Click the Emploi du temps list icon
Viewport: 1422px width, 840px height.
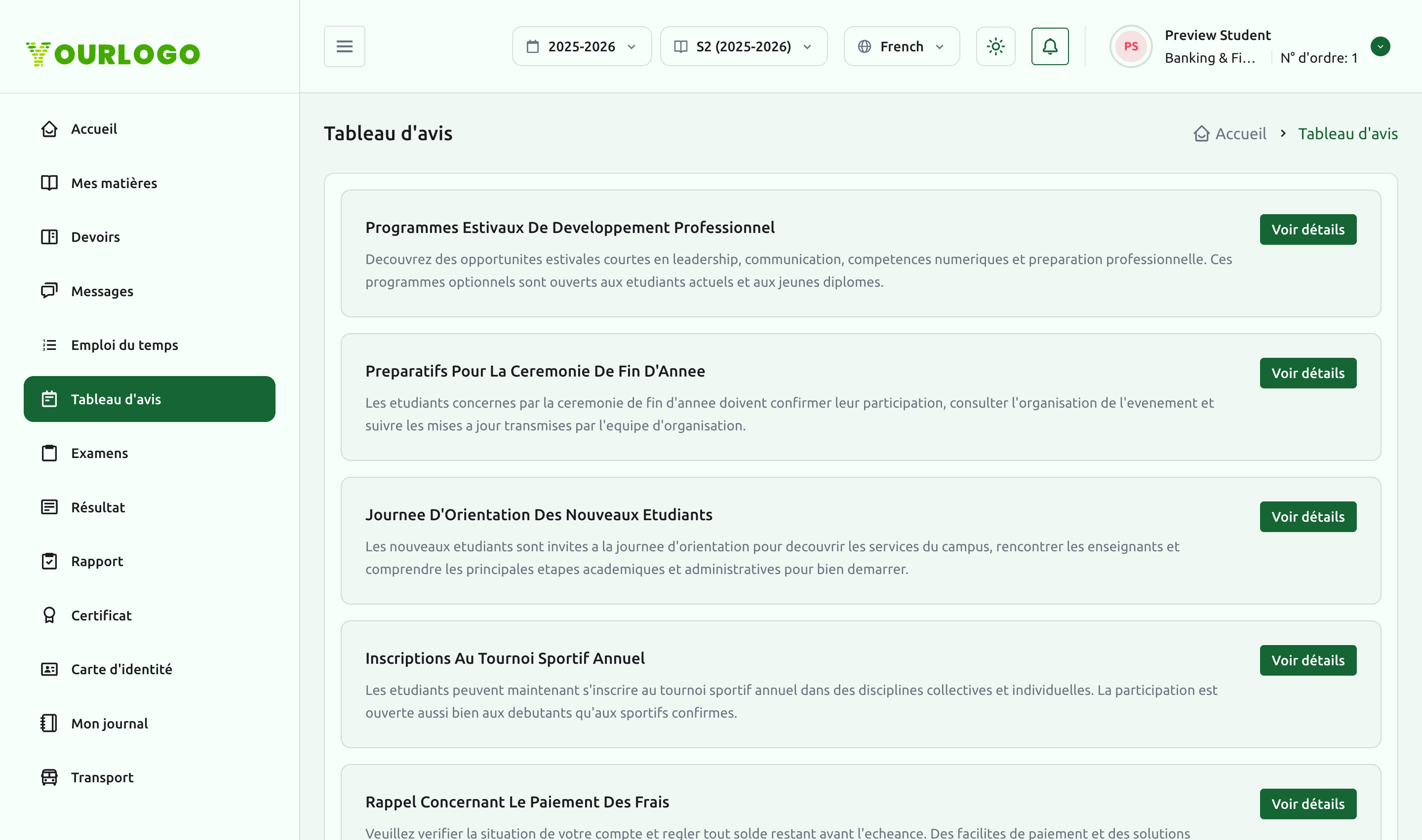[49, 344]
